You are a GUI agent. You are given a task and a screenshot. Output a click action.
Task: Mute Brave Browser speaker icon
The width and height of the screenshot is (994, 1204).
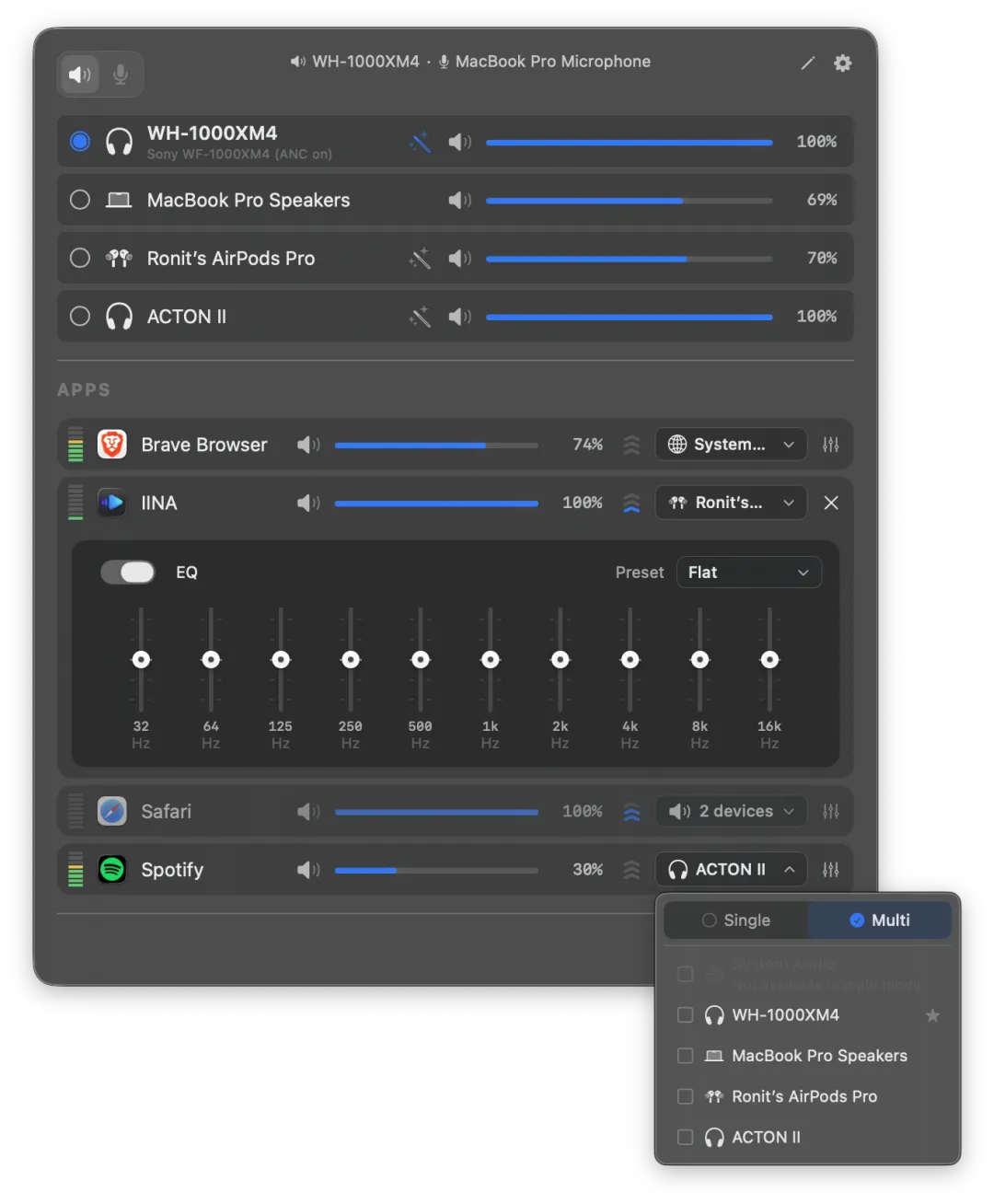(308, 445)
